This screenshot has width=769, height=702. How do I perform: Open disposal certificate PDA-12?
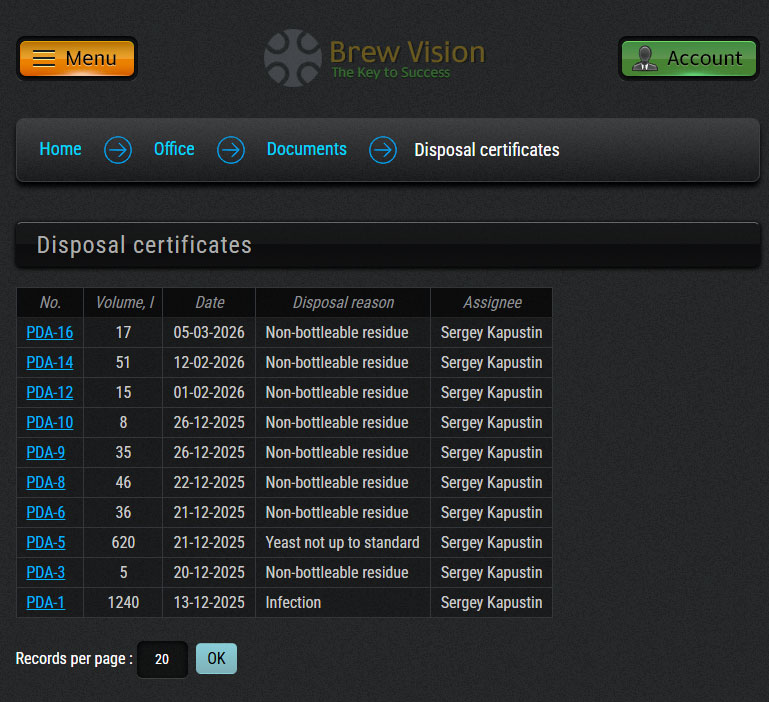[49, 393]
